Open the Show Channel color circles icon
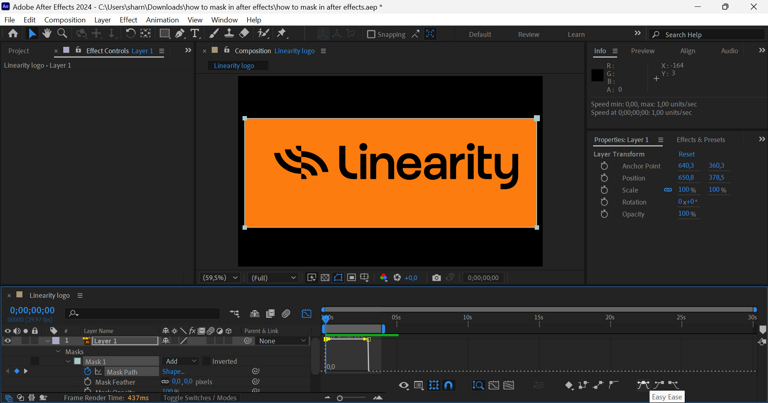Viewport: 768px width, 403px height. point(384,278)
